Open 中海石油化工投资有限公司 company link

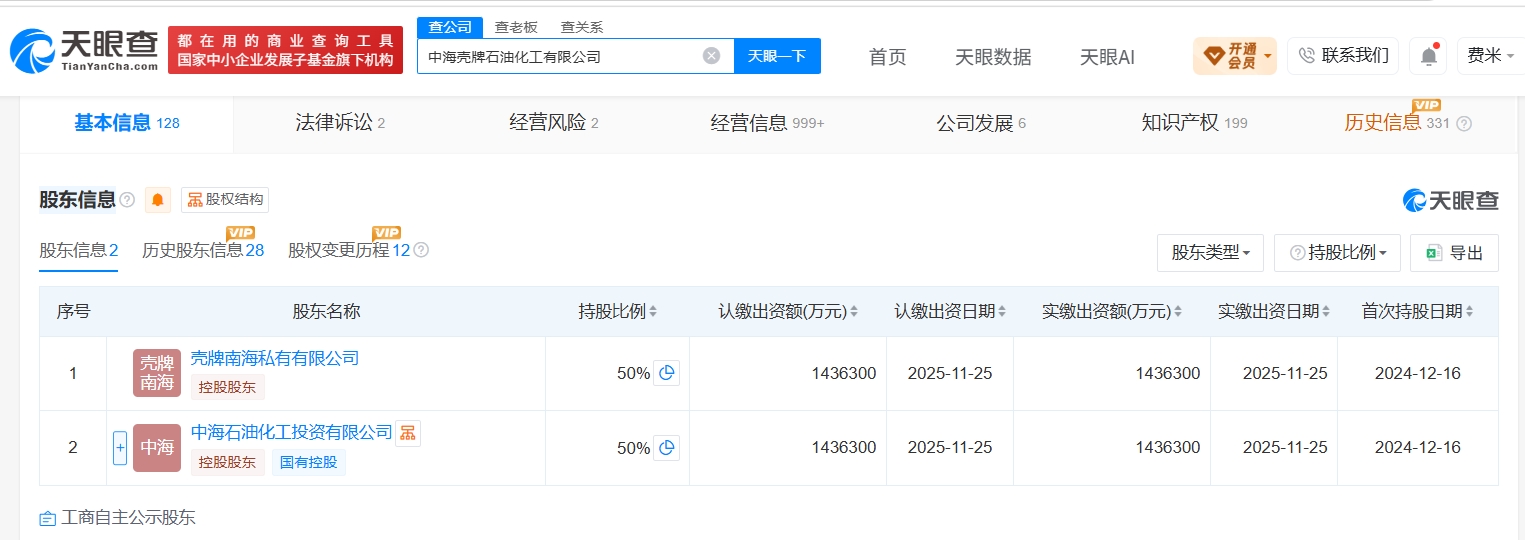(x=292, y=432)
